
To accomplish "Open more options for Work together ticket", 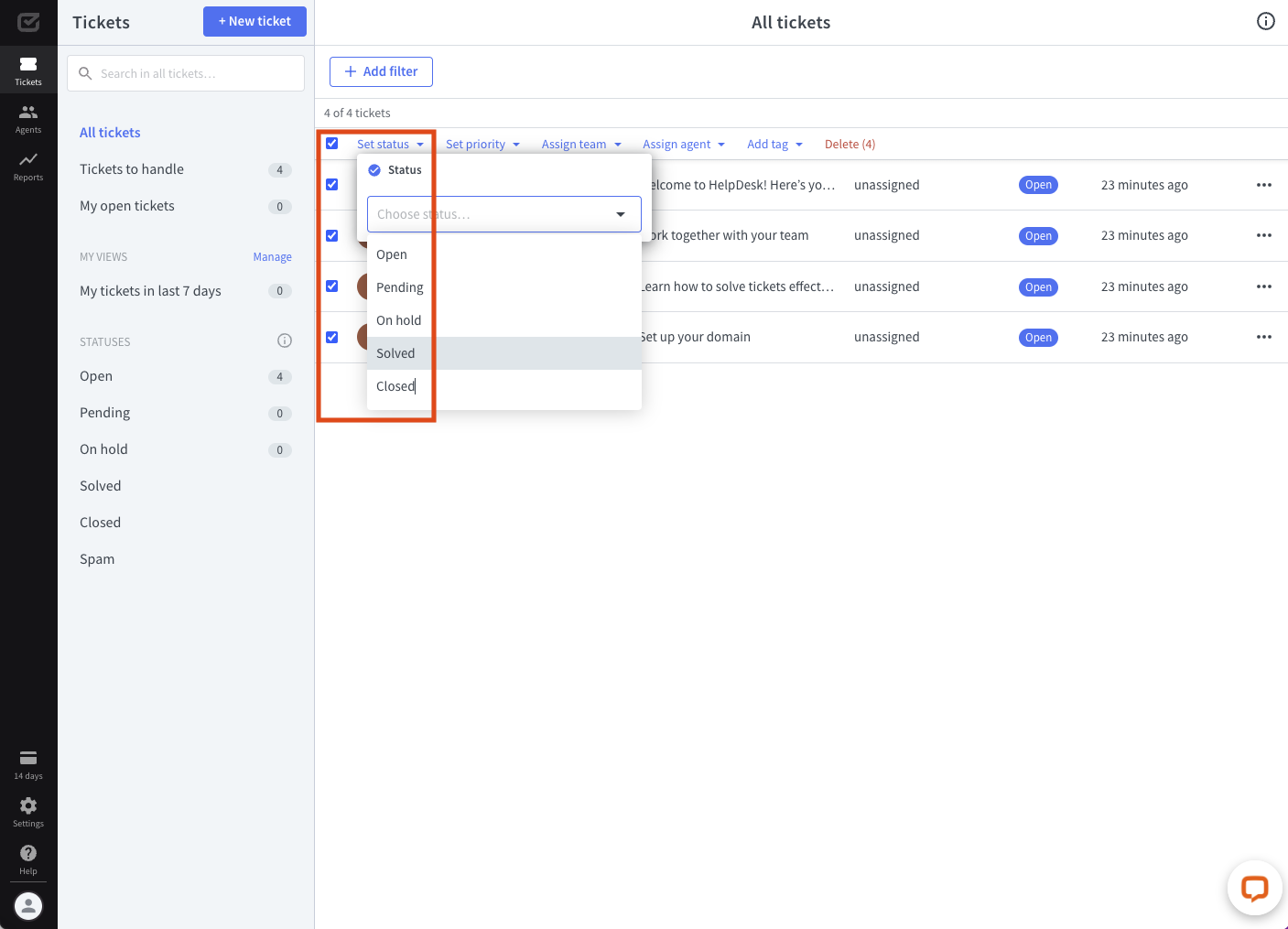I will pyautogui.click(x=1264, y=235).
